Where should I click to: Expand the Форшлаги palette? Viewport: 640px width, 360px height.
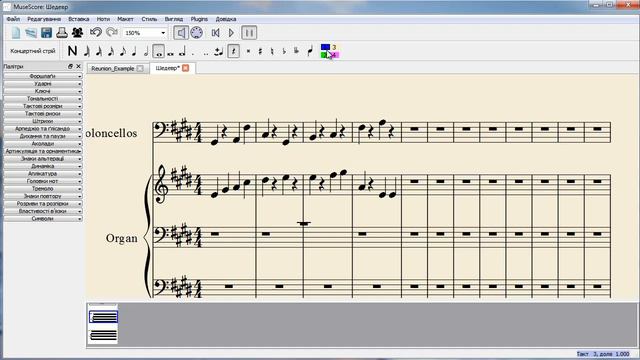(x=43, y=76)
